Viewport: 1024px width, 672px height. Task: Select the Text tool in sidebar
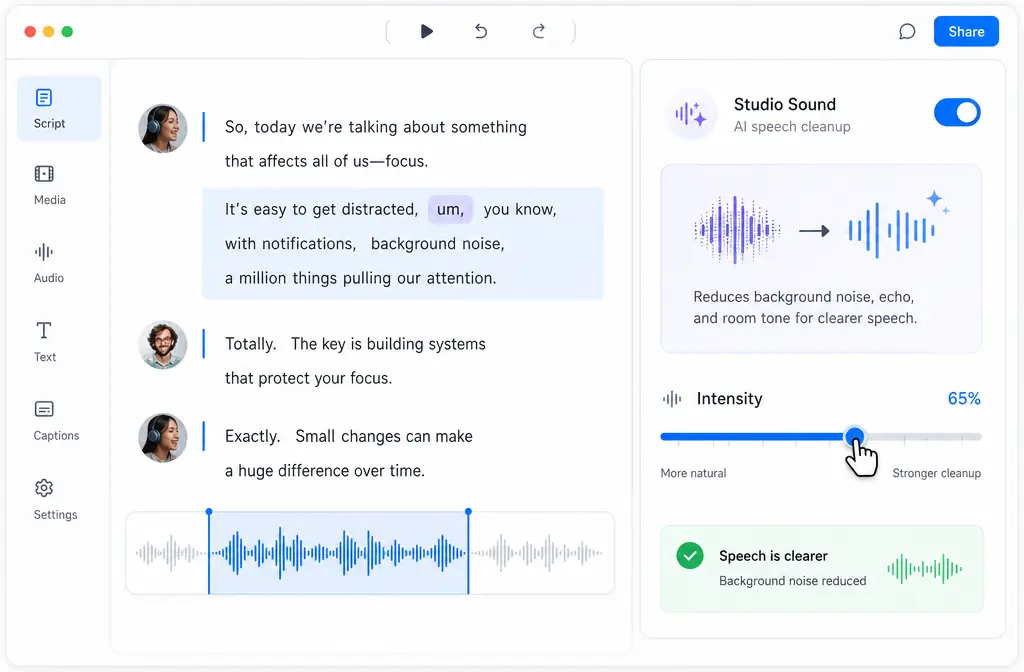pos(44,342)
